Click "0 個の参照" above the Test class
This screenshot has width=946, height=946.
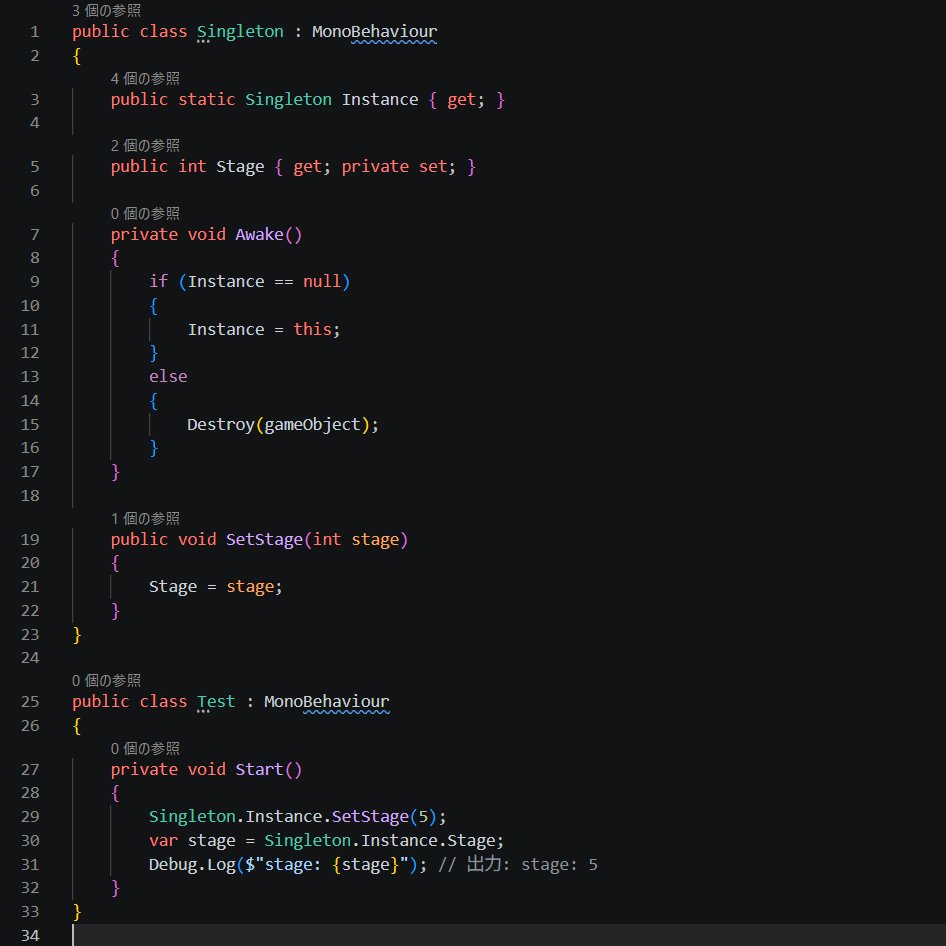(x=106, y=681)
